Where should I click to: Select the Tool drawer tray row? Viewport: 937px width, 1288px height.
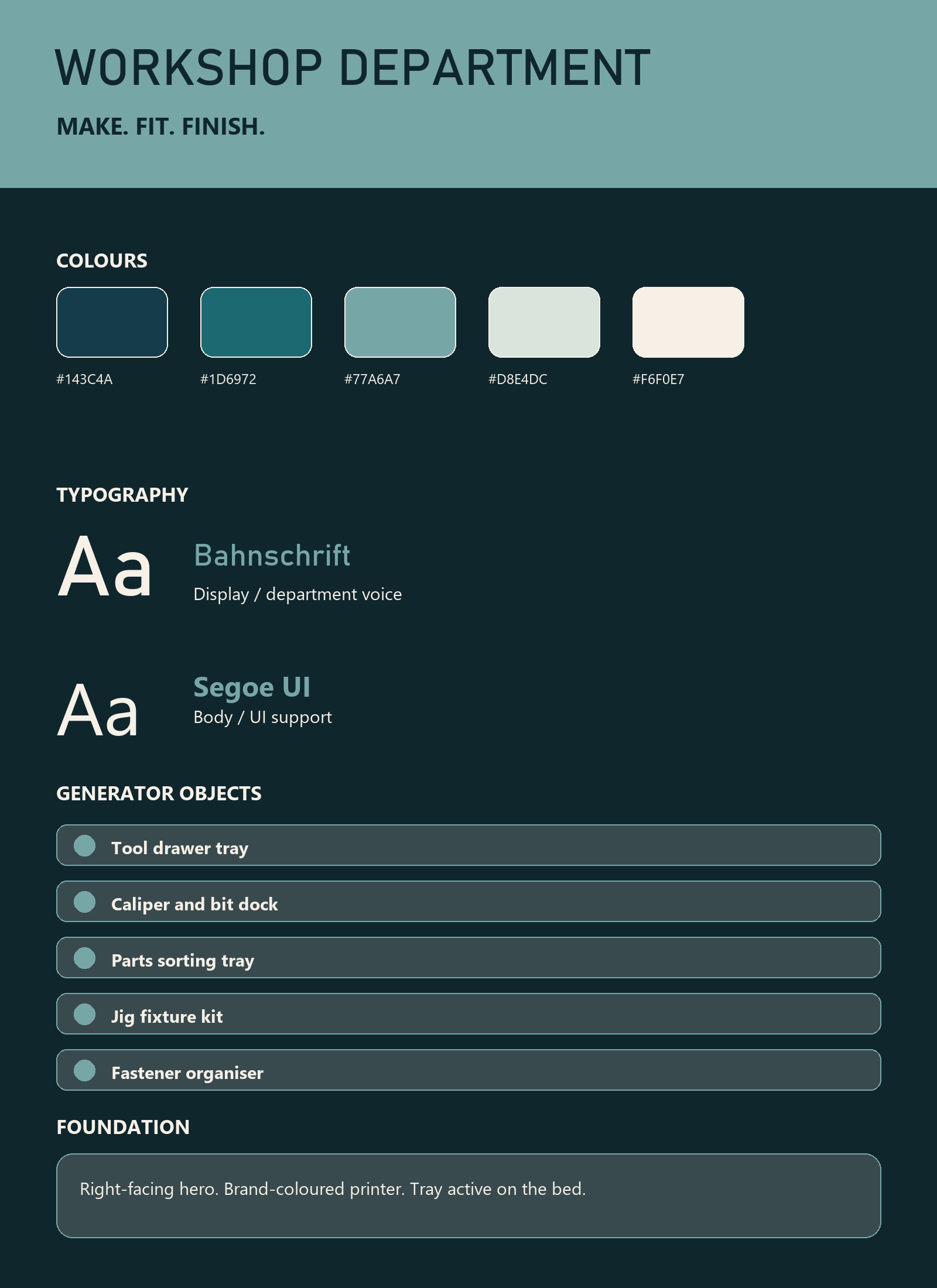tap(468, 845)
